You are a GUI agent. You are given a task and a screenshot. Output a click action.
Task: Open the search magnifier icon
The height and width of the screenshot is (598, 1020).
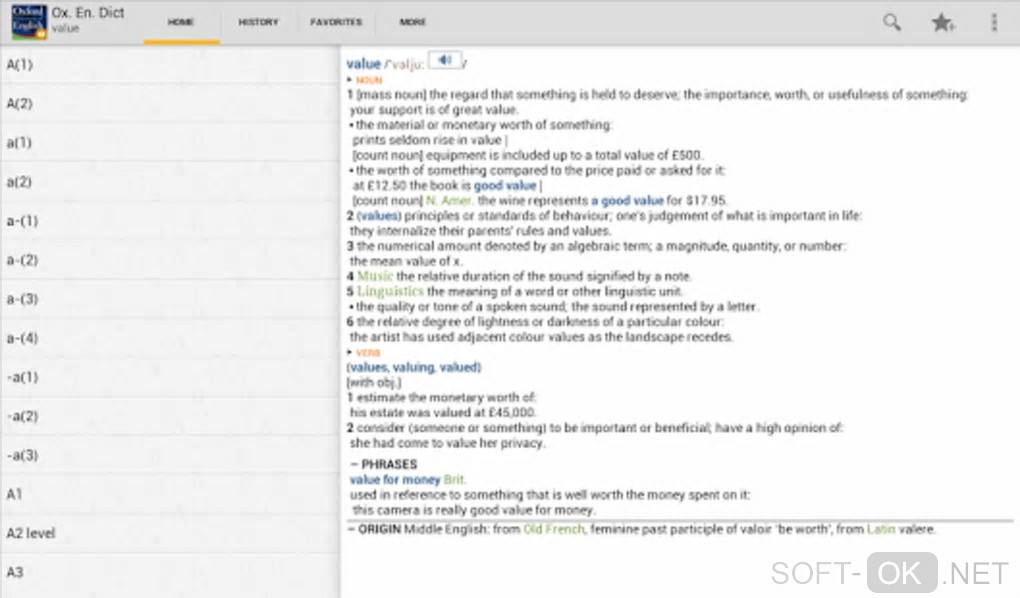coord(891,22)
